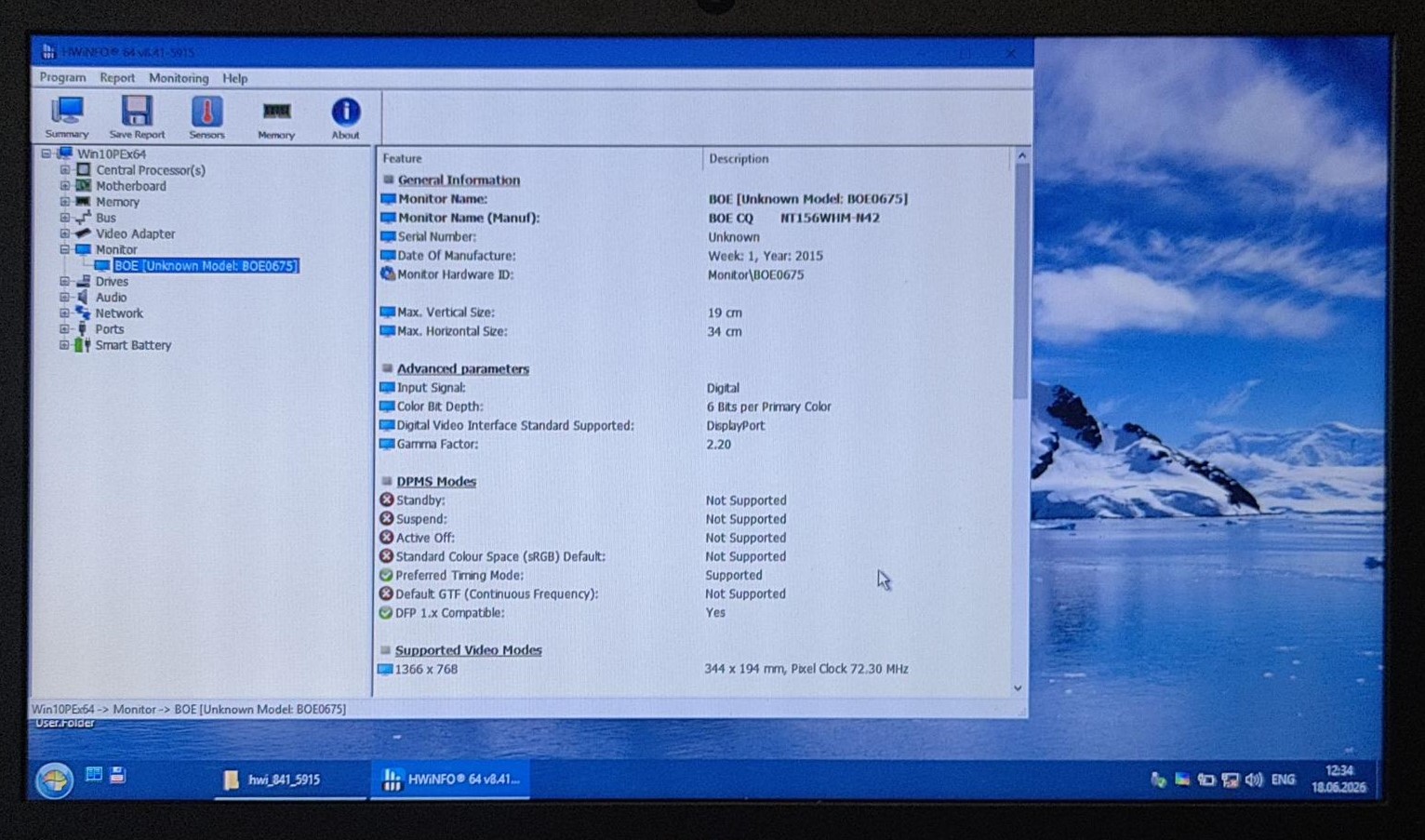
Task: Click the volume tray icon
Action: 1254,780
